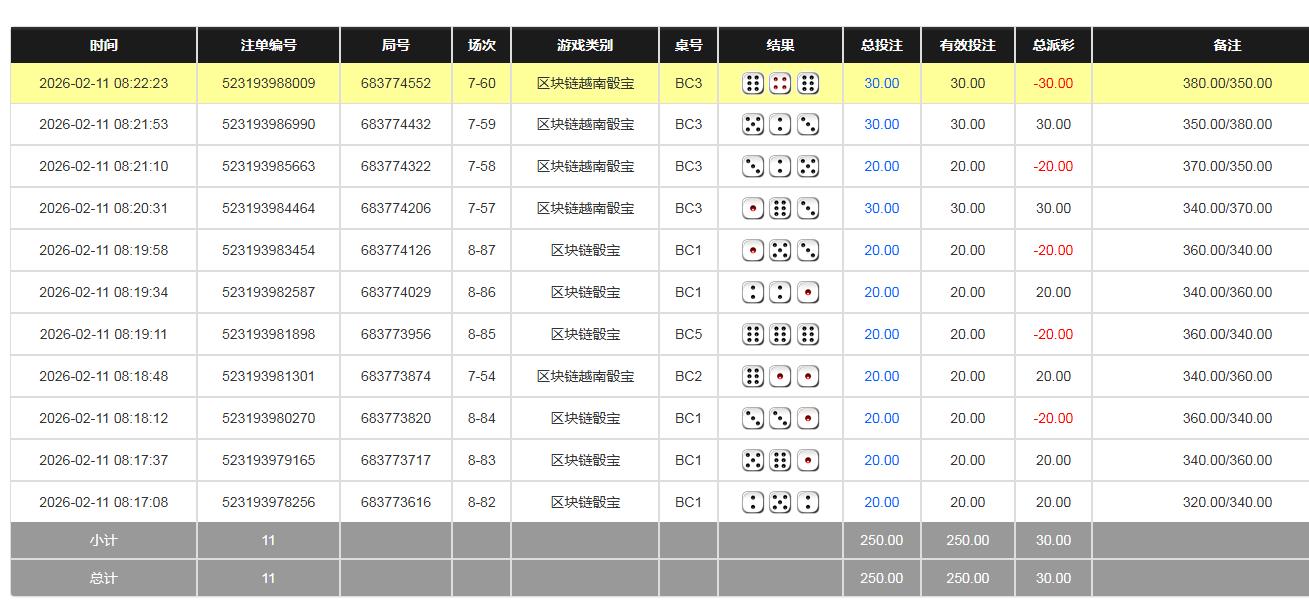
Task: Click the red -30.00 payout value
Action: [x=1053, y=83]
